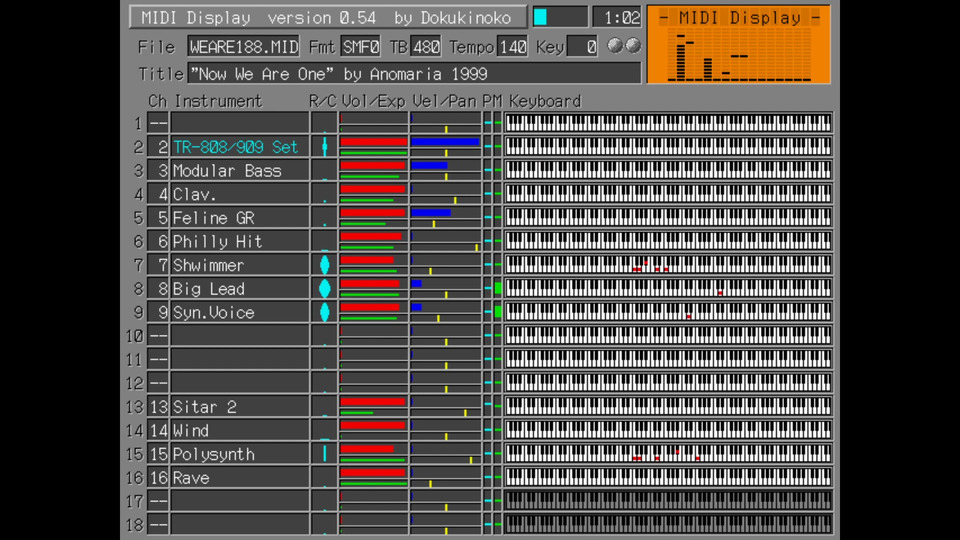Click the Key value field
The image size is (960, 540).
pyautogui.click(x=582, y=47)
